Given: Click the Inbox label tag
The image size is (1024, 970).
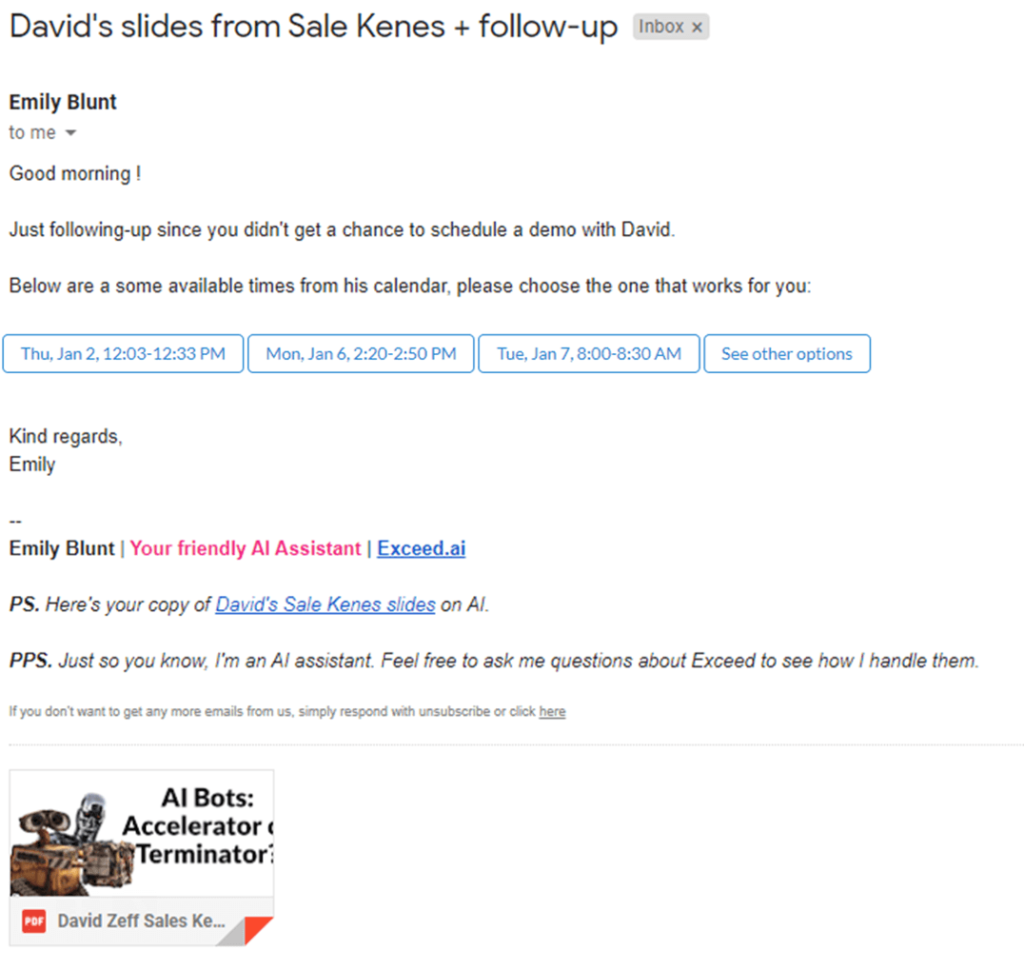Looking at the screenshot, I should click(x=660, y=27).
